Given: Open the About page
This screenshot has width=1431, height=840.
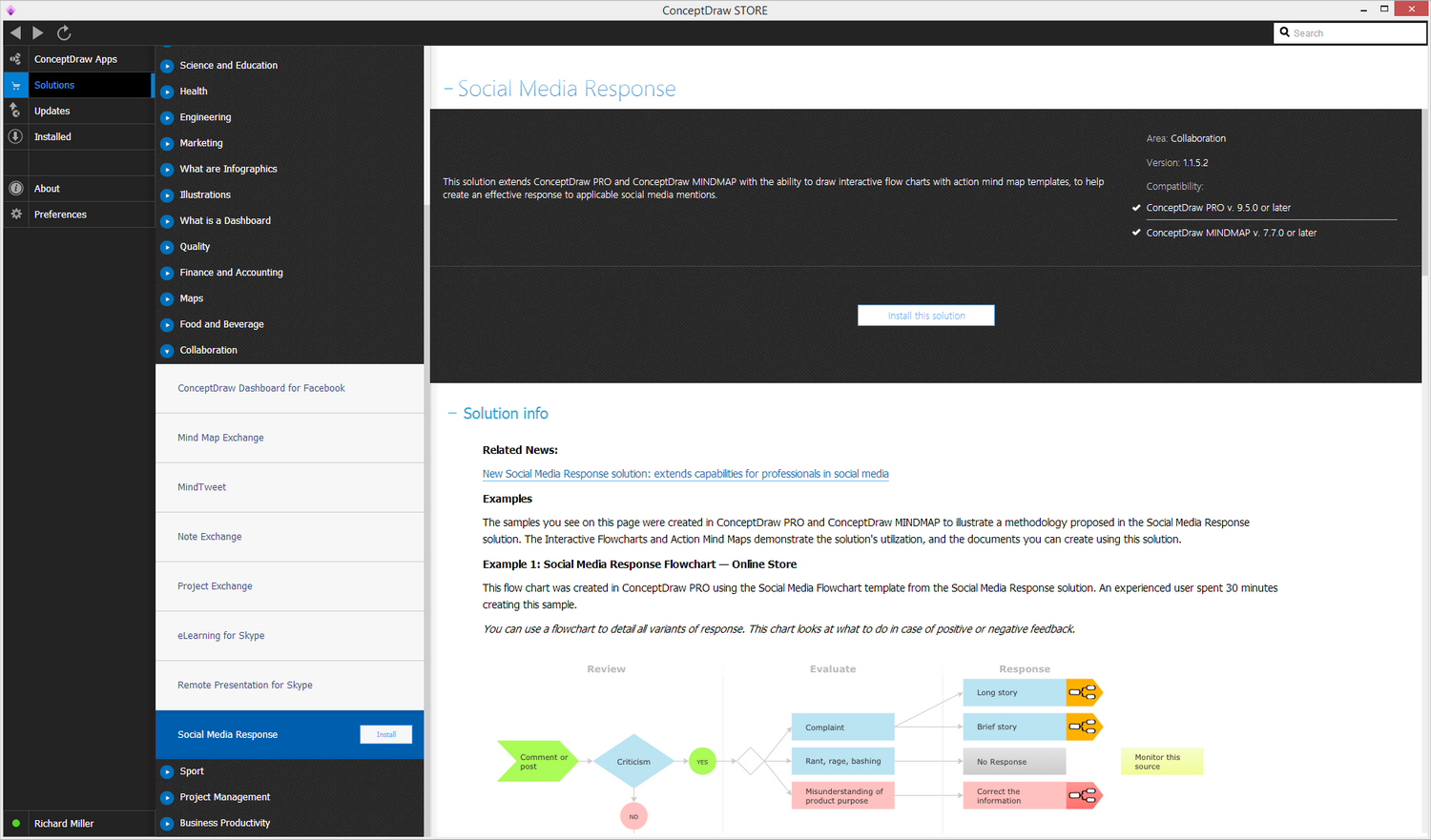Looking at the screenshot, I should tap(77, 189).
